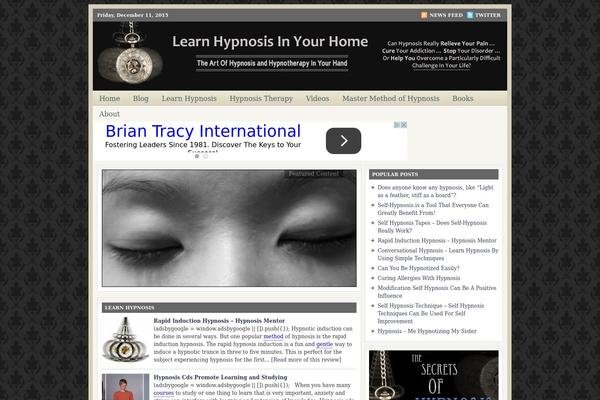The width and height of the screenshot is (600, 400).
Task: Open the Blog menu item
Action: (x=140, y=99)
